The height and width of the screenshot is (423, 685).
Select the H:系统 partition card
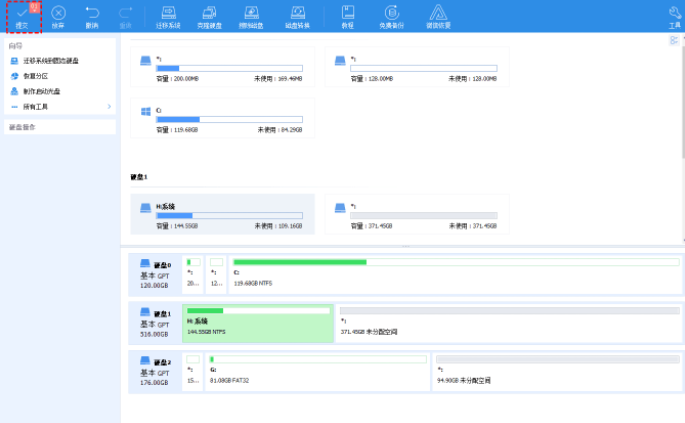click(222, 214)
